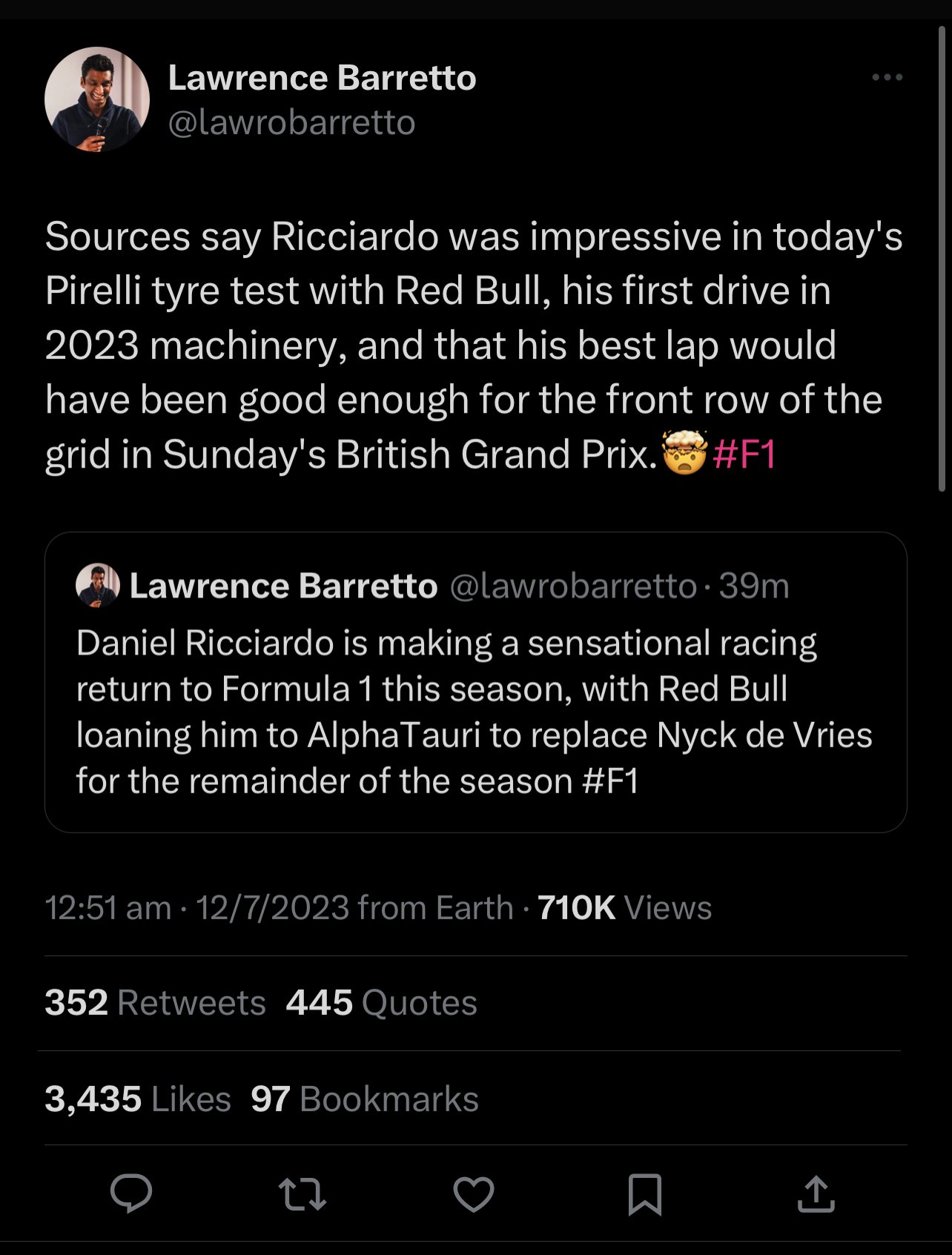
Task: Retweet using the retweet arrows icon
Action: pos(303,1194)
